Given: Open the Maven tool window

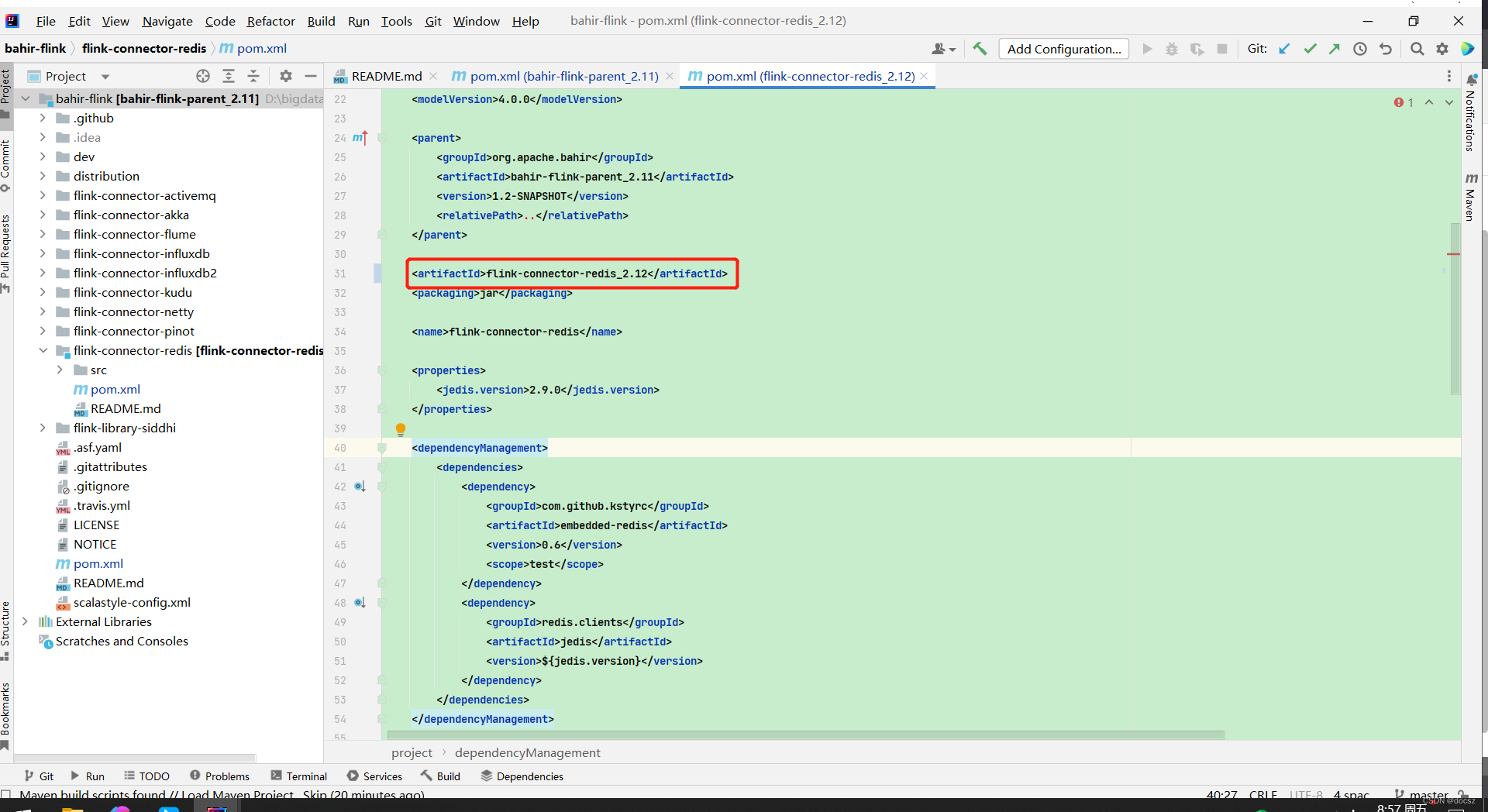Looking at the screenshot, I should tap(1471, 198).
